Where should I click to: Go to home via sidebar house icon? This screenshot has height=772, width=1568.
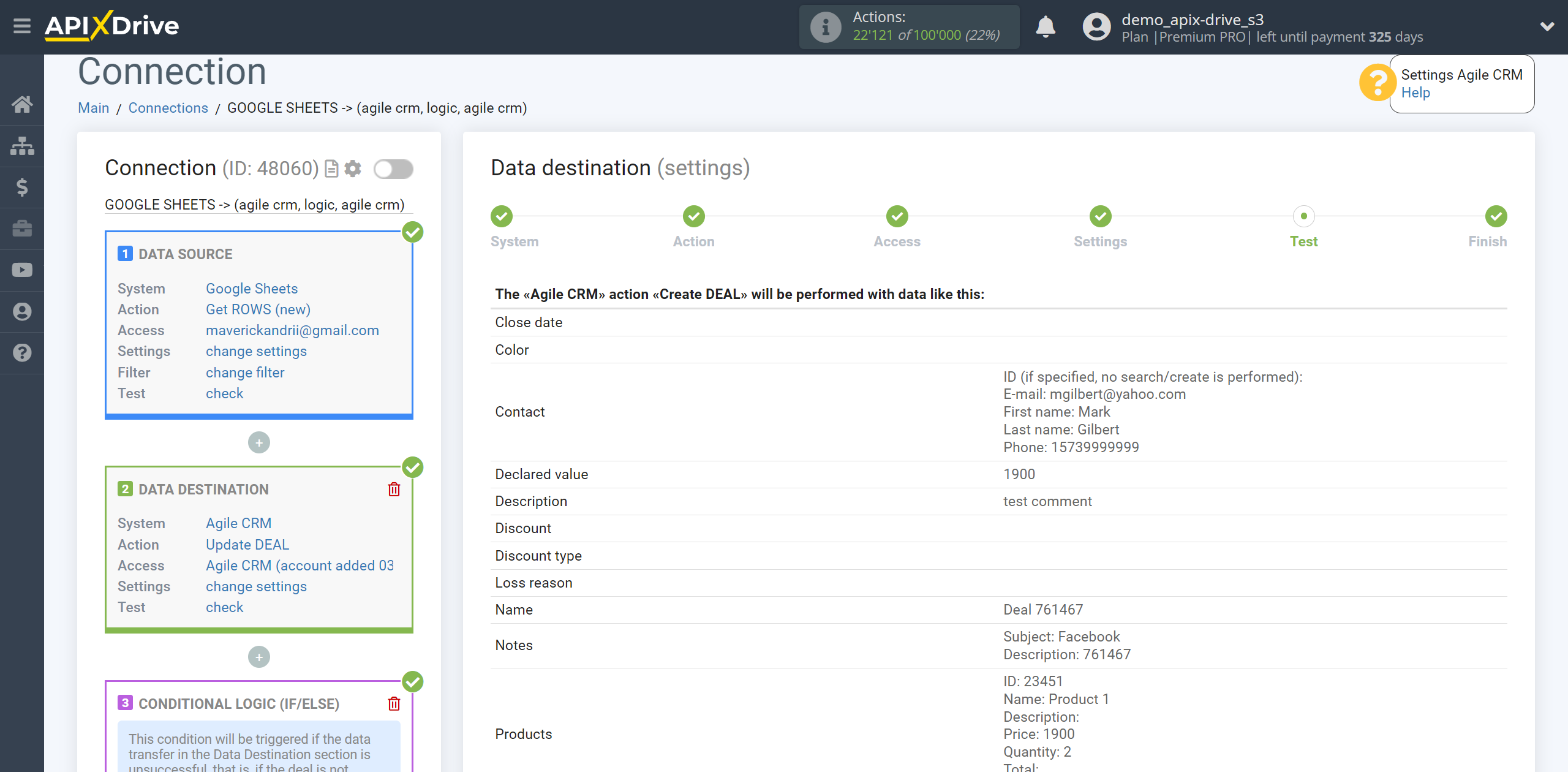tap(22, 104)
